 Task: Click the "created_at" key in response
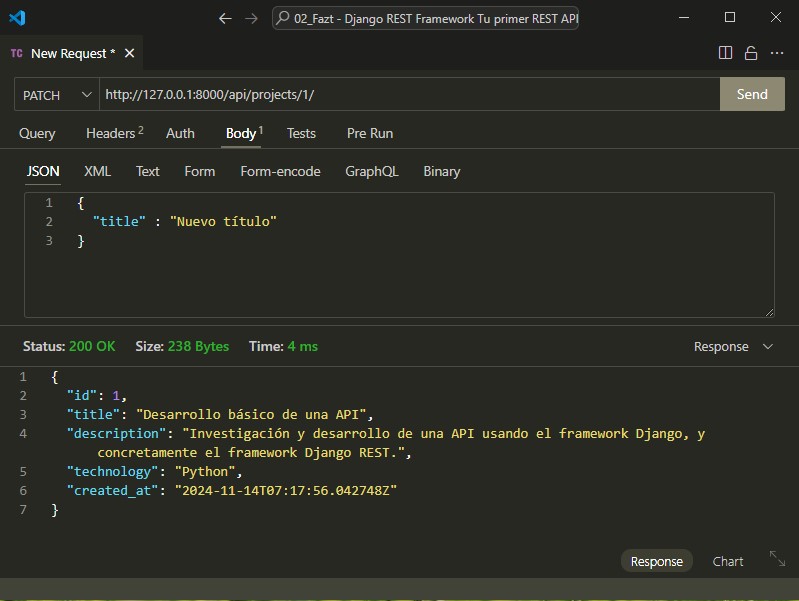pos(113,490)
